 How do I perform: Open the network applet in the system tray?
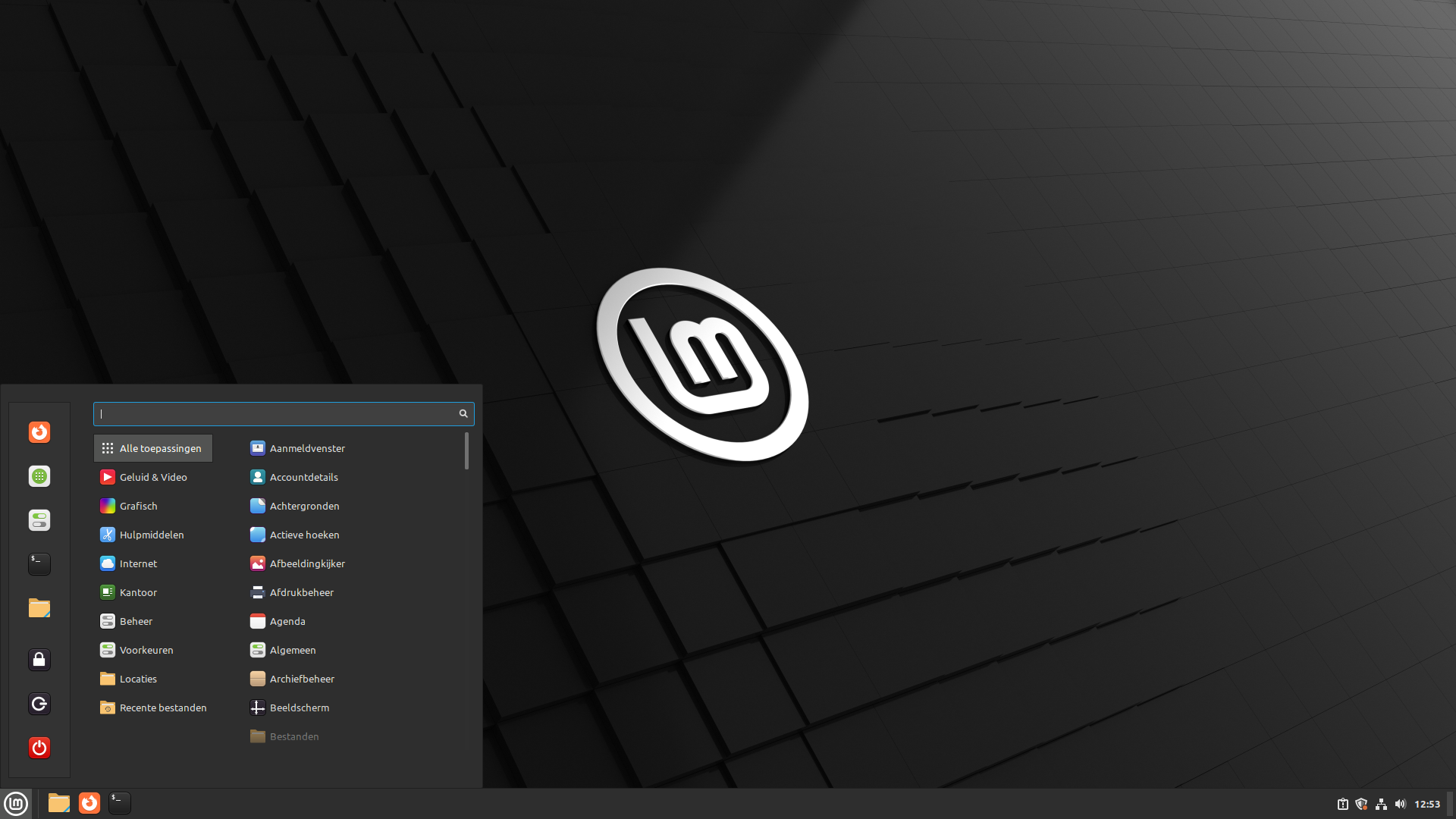[x=1382, y=803]
